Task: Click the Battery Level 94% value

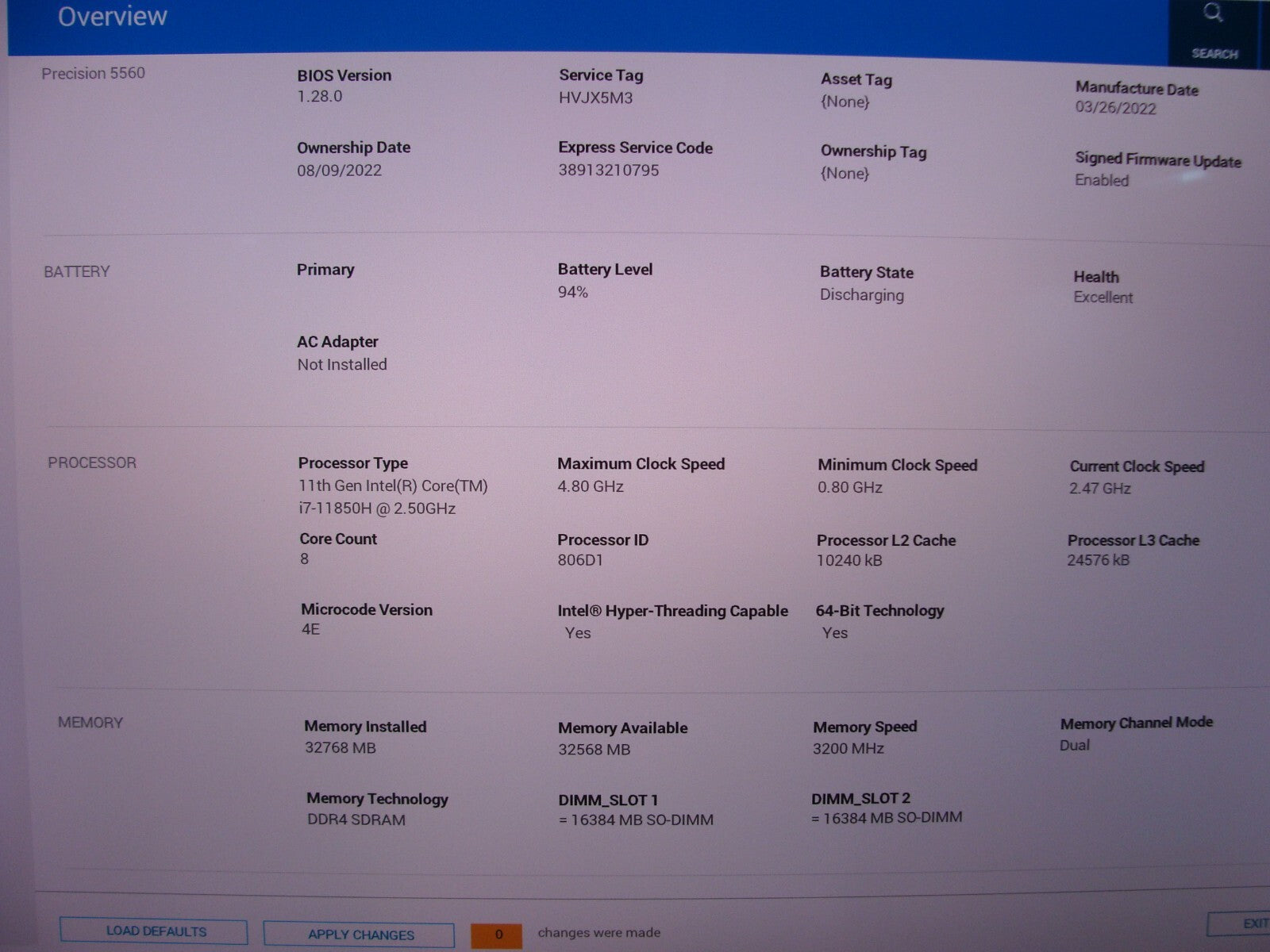Action: pos(572,292)
